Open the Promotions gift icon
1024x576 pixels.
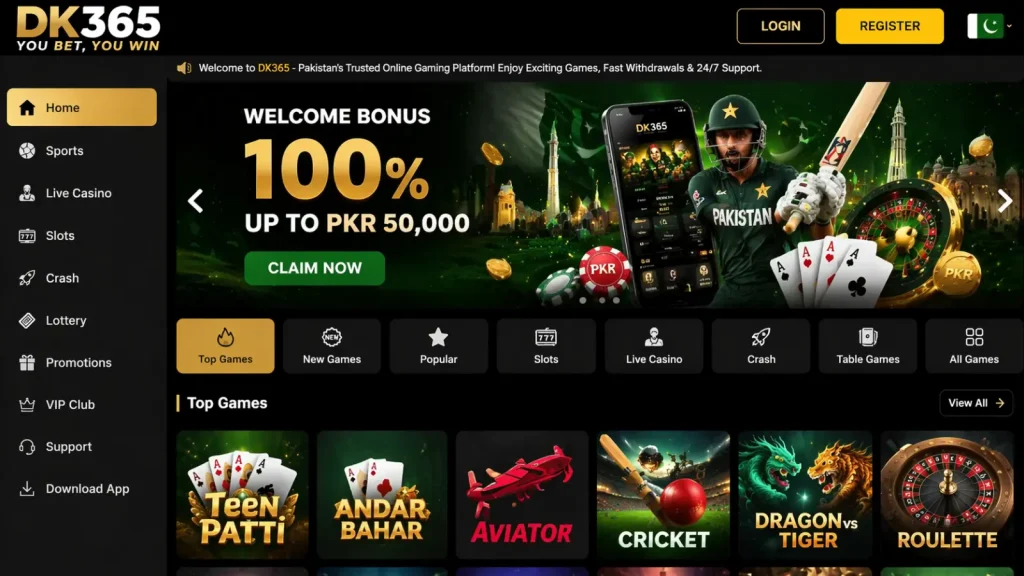tap(27, 362)
